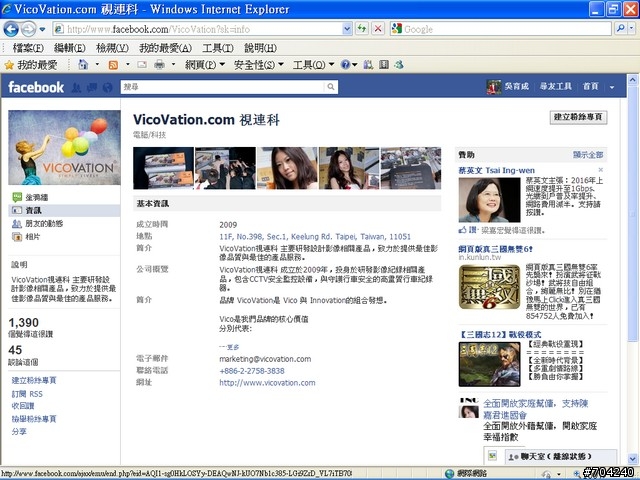Click the Facebook search magnifier icon
The width and height of the screenshot is (640, 480).
coord(331,87)
